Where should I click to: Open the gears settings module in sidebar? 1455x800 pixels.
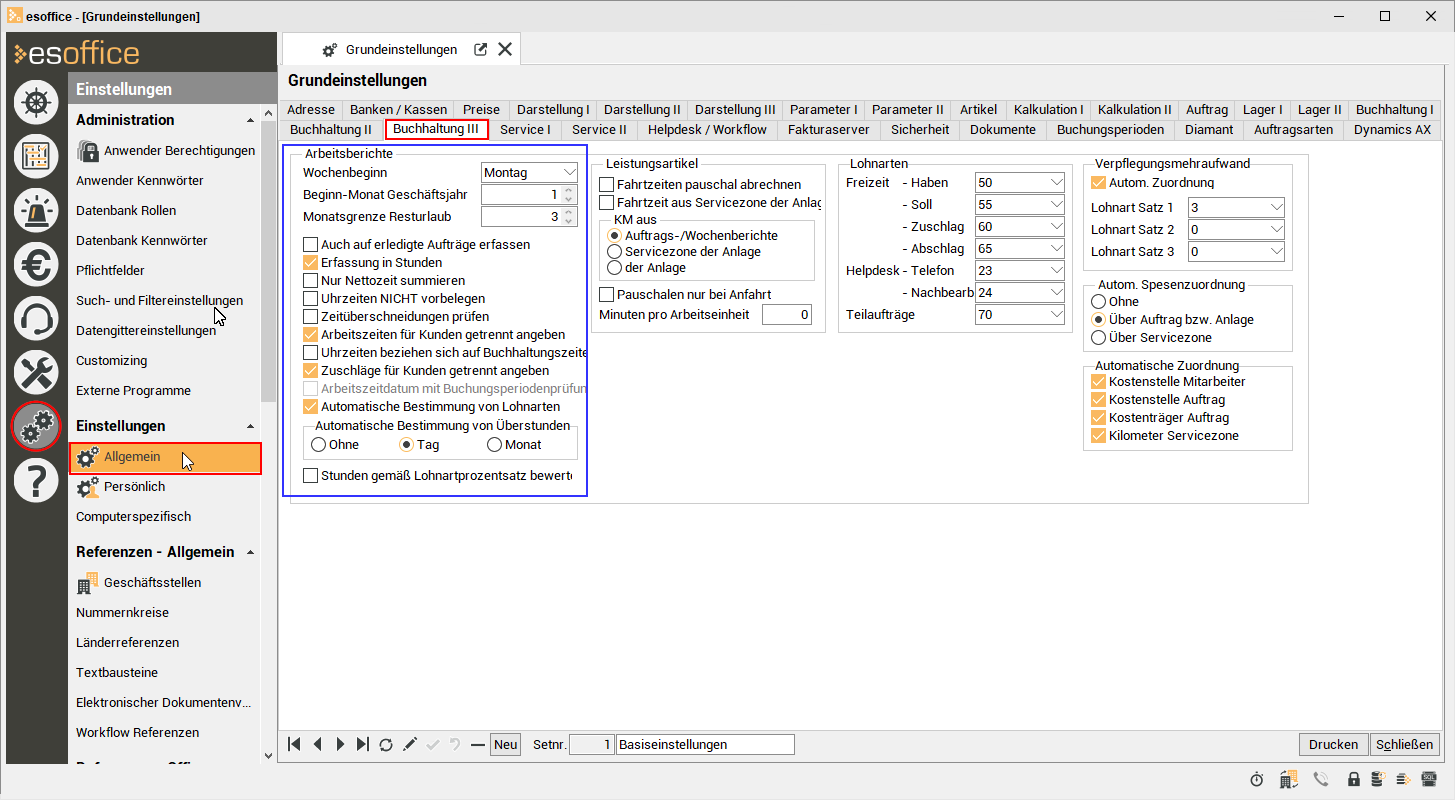coord(36,427)
